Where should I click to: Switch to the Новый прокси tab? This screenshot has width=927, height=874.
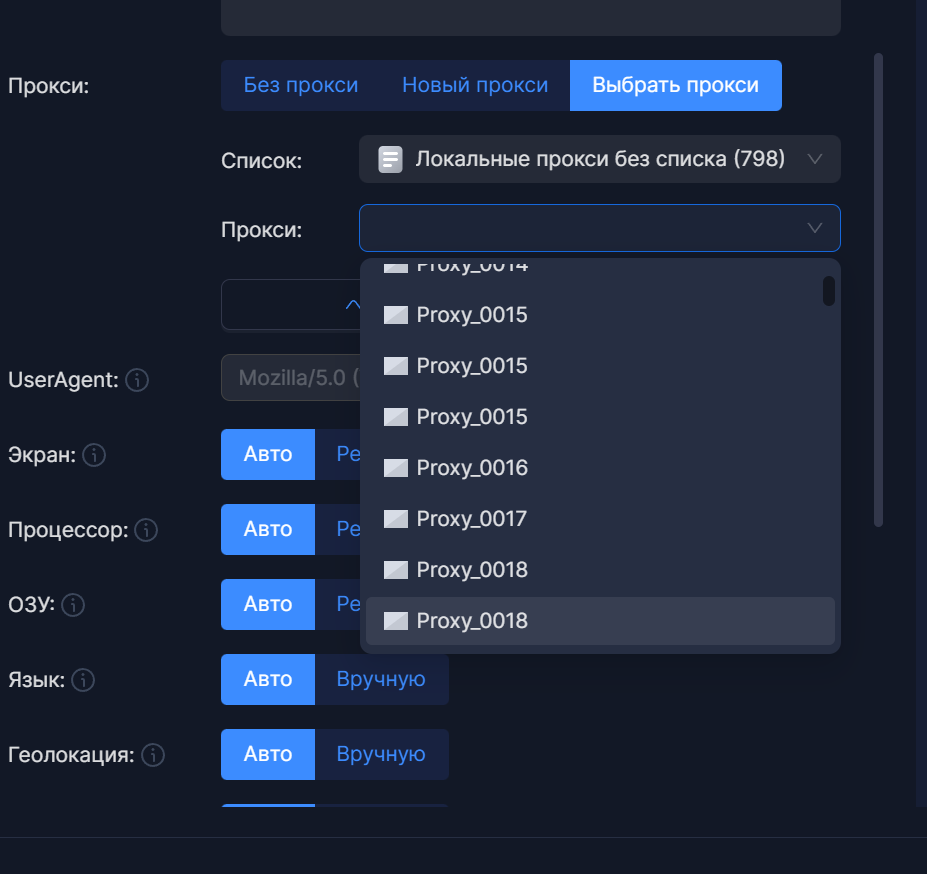point(475,86)
